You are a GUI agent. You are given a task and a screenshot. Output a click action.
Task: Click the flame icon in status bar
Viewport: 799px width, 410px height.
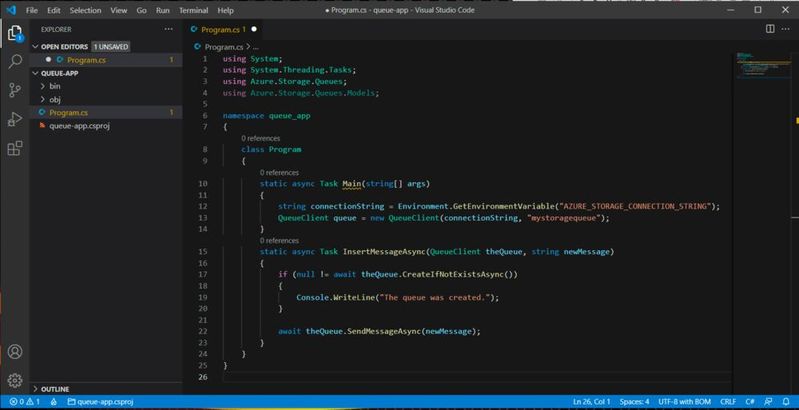point(54,402)
